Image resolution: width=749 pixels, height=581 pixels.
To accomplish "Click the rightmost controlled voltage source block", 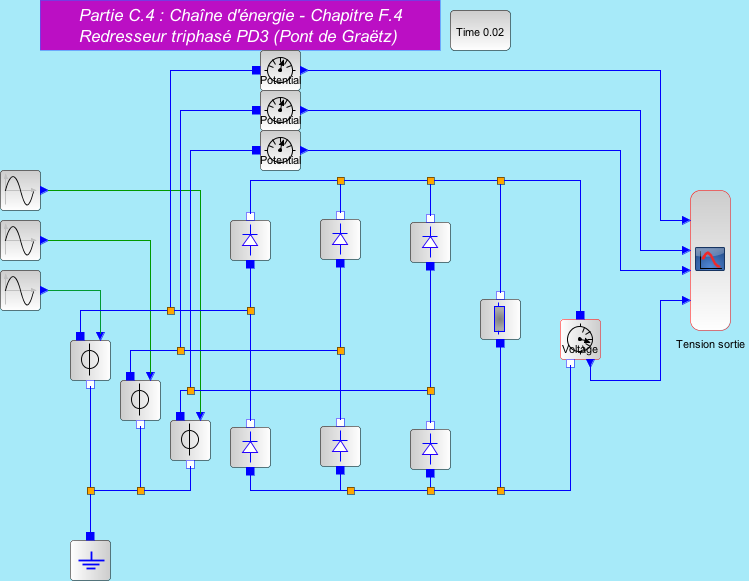I will (190, 440).
